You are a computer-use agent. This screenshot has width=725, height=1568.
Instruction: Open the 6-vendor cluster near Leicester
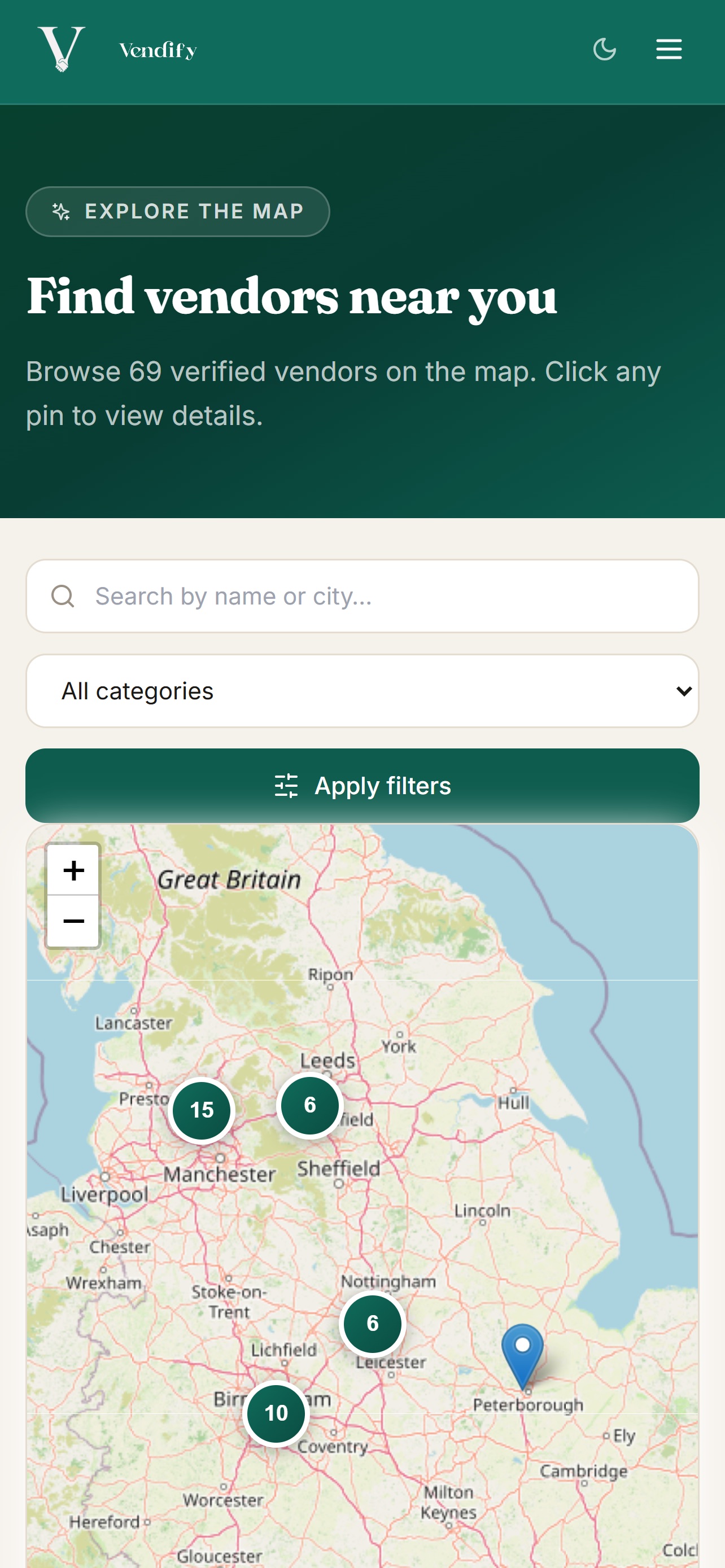pyautogui.click(x=373, y=1323)
